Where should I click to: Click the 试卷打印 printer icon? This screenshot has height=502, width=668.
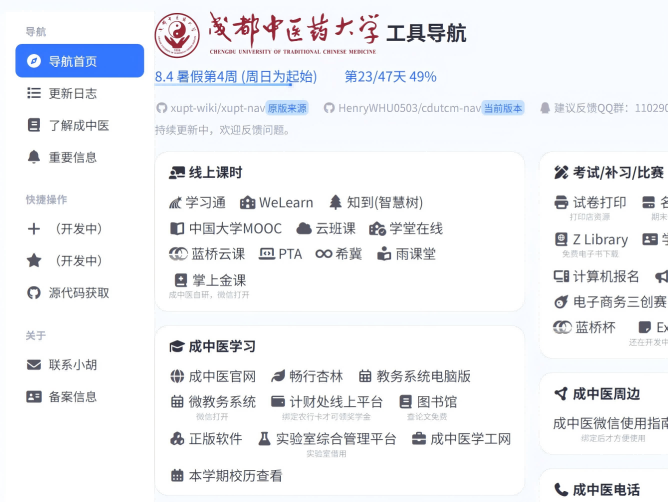[x=561, y=202]
